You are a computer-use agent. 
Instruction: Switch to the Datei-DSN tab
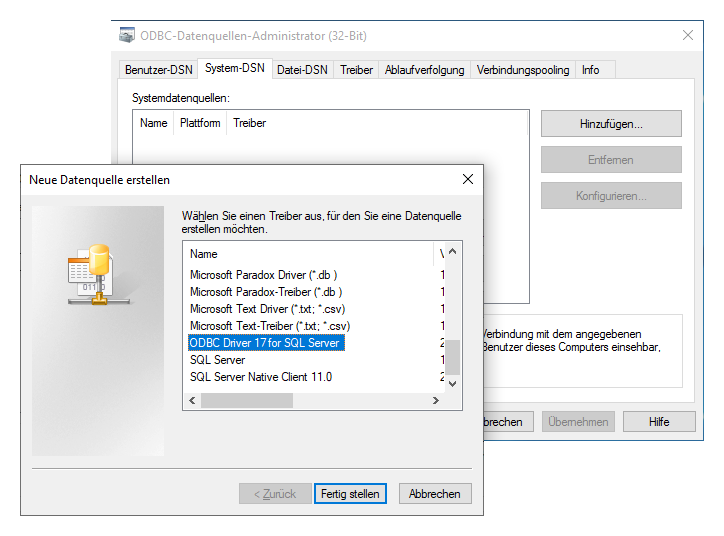click(302, 70)
